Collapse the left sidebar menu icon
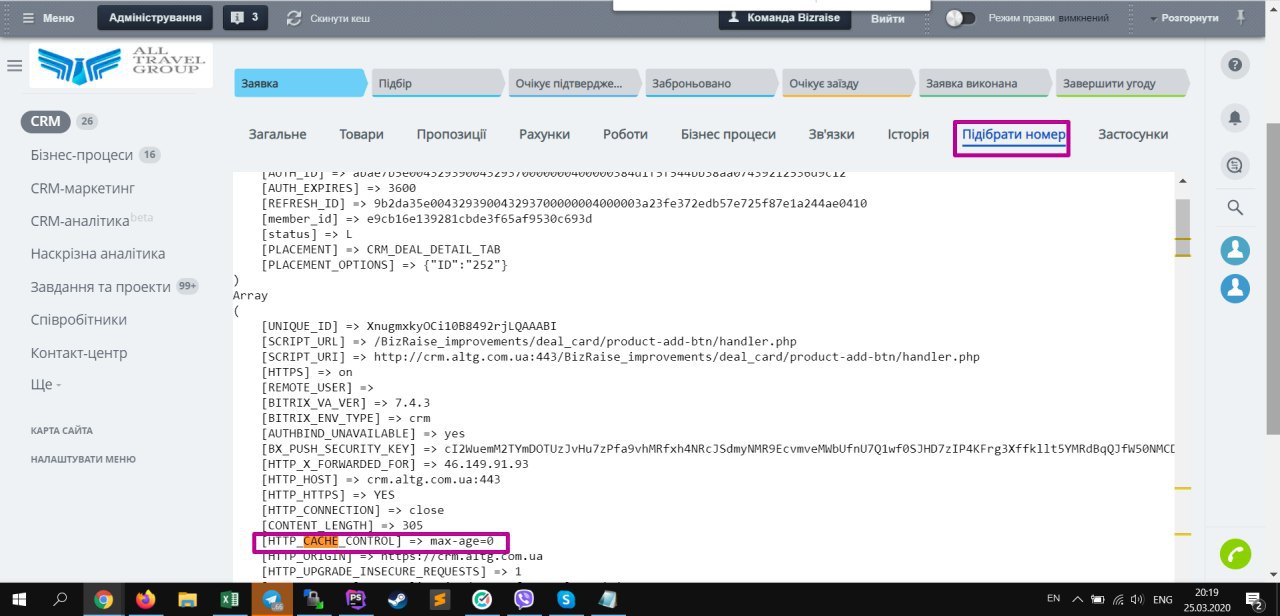The image size is (1280, 616). 14,66
